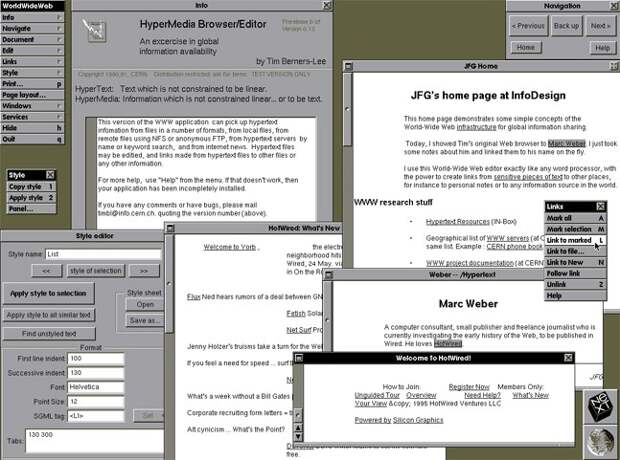The image size is (620, 460).
Task: Close the Welcome to HotWired window
Action: click(x=569, y=358)
